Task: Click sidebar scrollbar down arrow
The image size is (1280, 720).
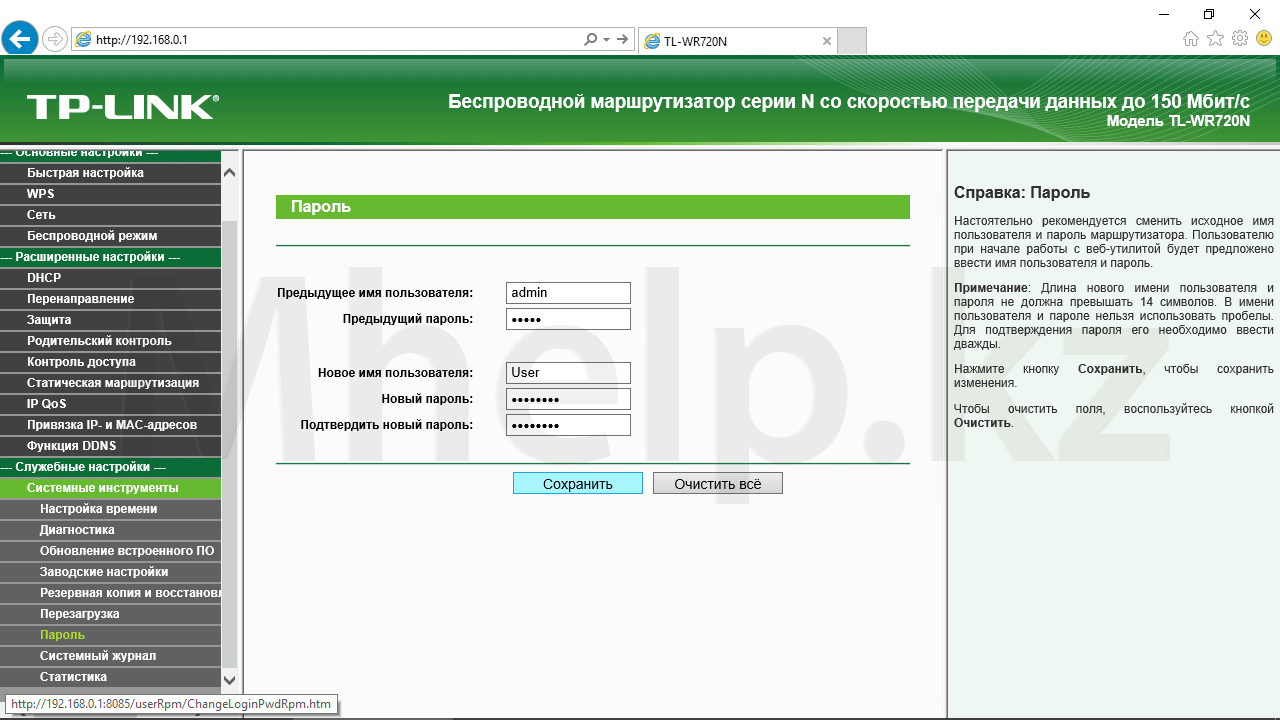Action: pyautogui.click(x=229, y=680)
